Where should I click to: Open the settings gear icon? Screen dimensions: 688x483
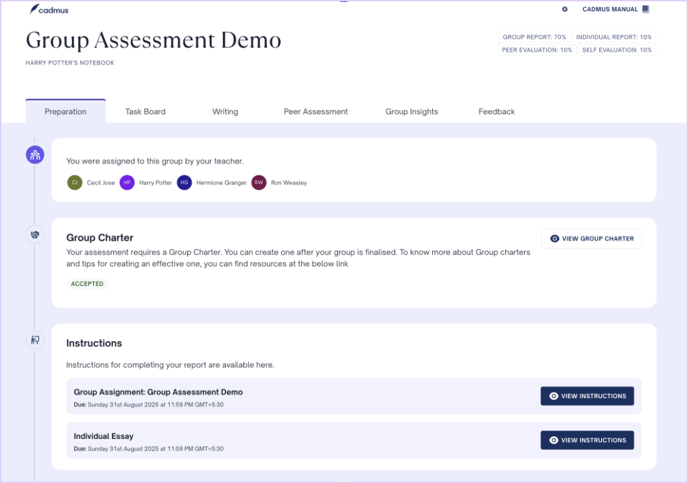565,9
